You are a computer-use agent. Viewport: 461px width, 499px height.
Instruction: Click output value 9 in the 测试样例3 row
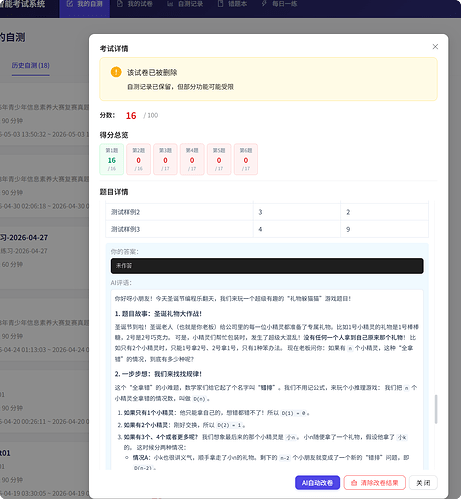[348, 229]
